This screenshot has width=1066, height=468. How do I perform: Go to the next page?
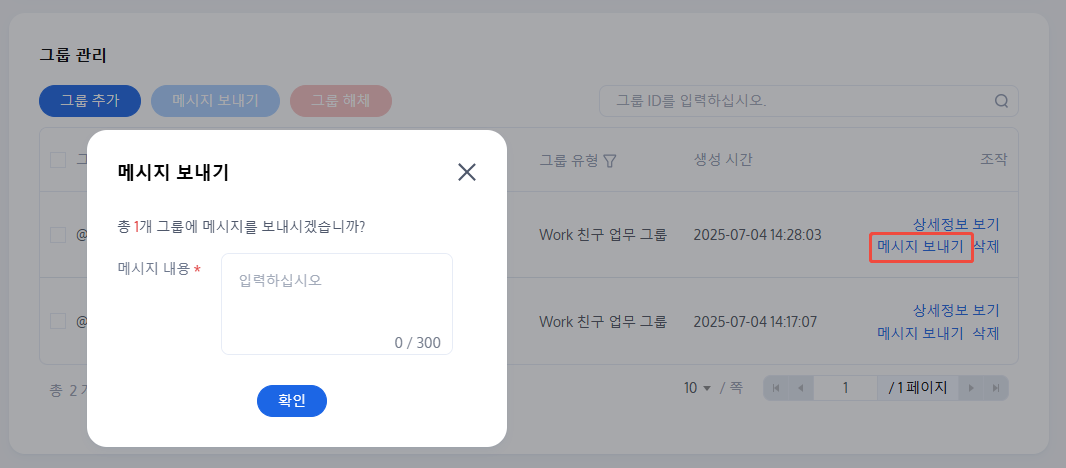(971, 388)
